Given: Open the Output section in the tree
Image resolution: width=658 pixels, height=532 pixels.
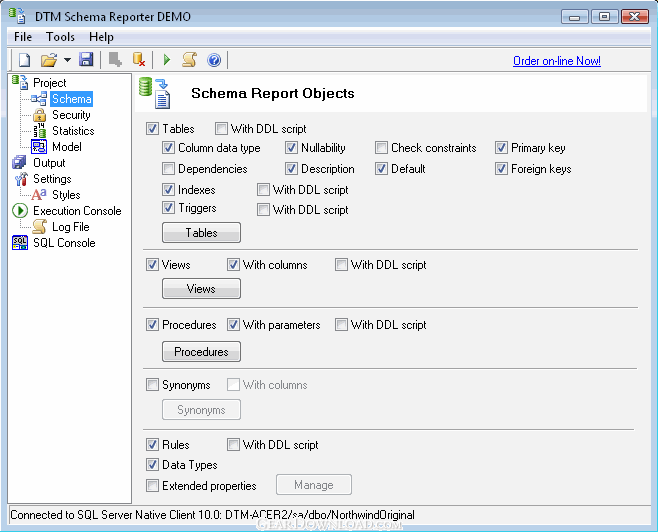Looking at the screenshot, I should tap(49, 163).
